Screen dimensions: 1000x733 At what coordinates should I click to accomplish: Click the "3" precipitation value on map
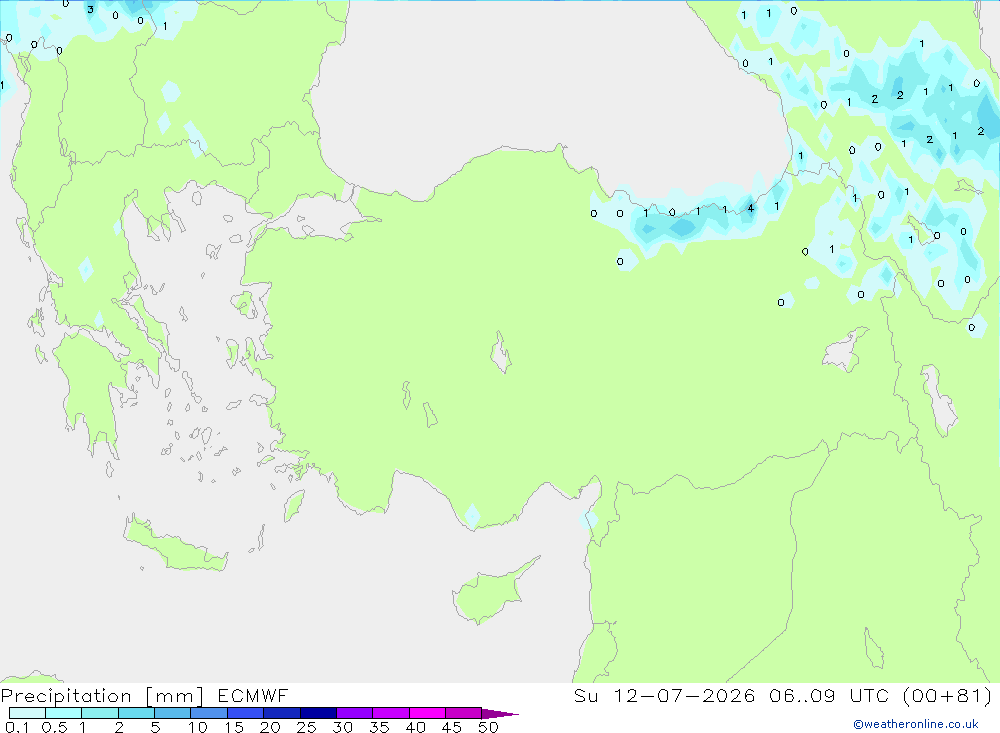click(x=91, y=10)
